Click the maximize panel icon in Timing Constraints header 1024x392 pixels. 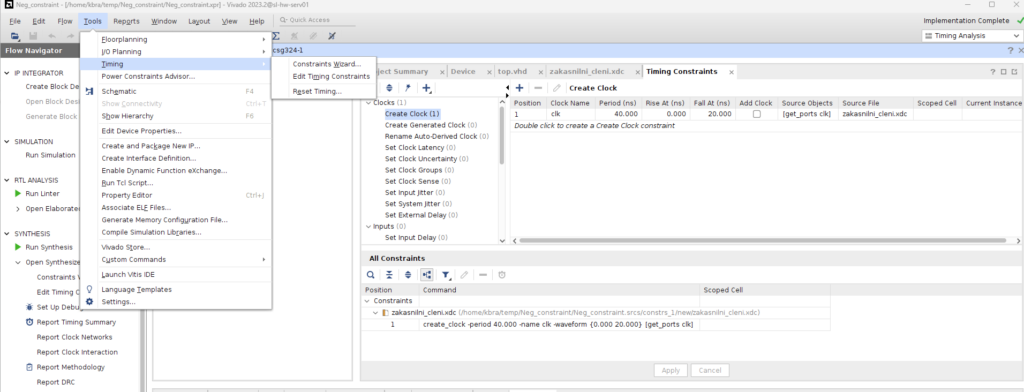click(x=1003, y=72)
